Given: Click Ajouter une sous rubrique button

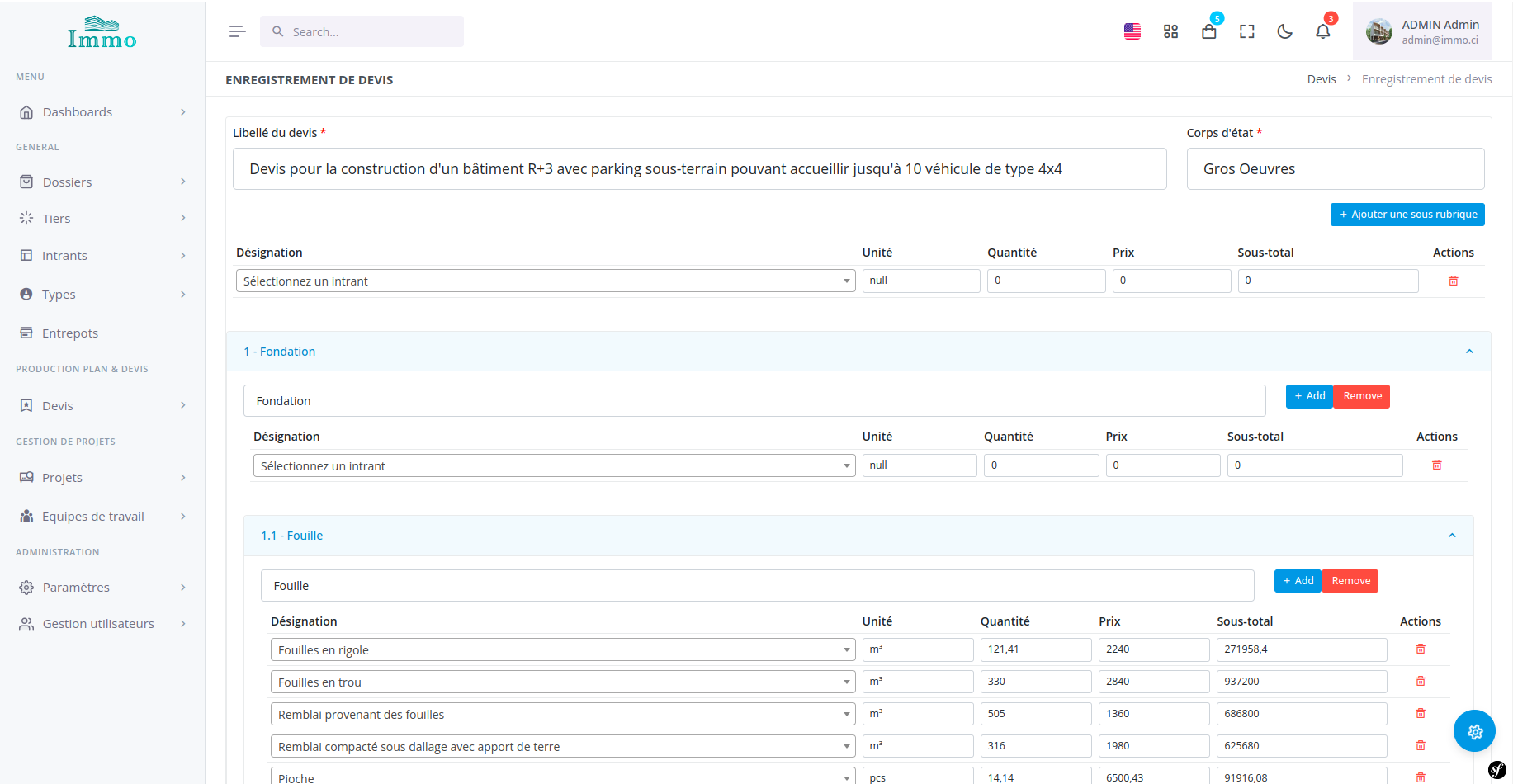Looking at the screenshot, I should point(1407,215).
